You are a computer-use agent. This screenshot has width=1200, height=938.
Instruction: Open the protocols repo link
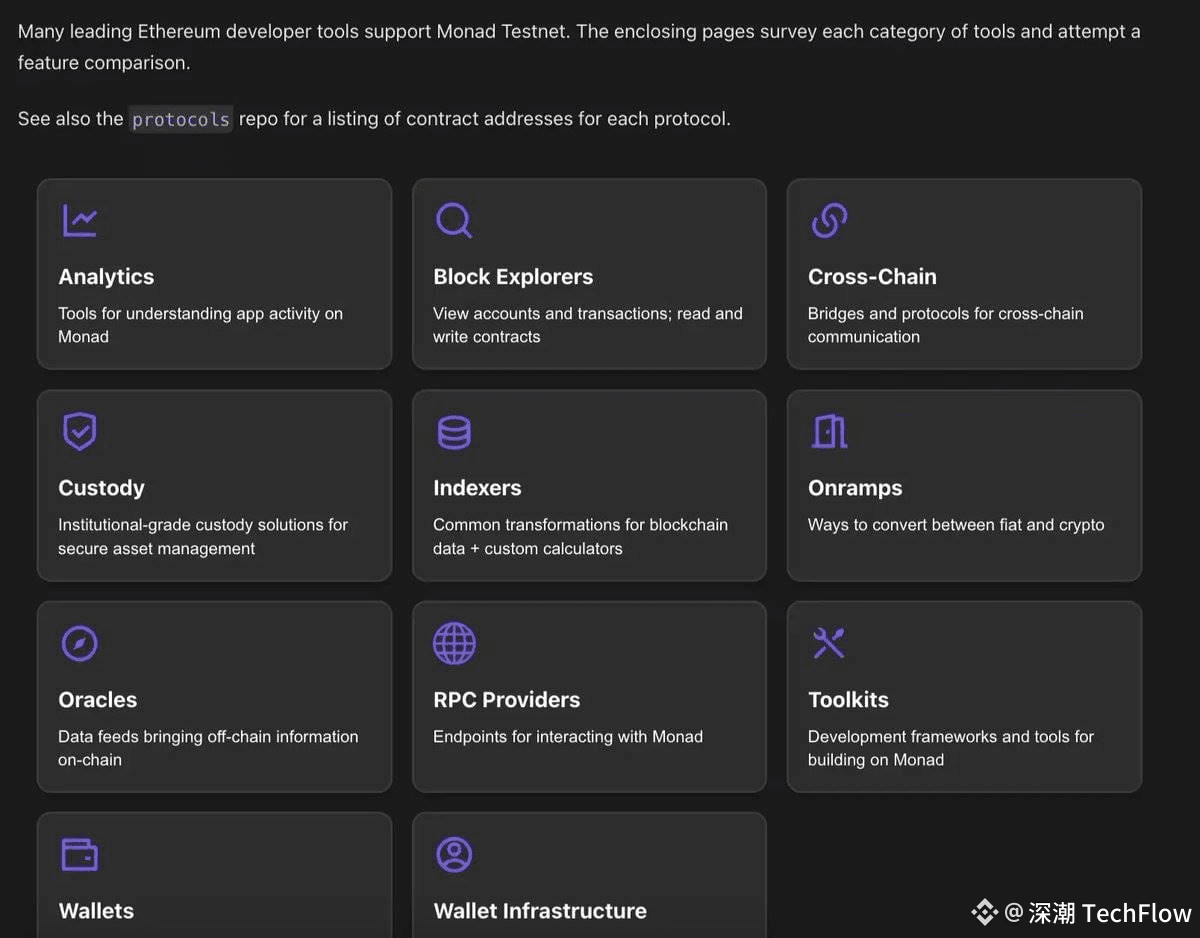[x=180, y=119]
